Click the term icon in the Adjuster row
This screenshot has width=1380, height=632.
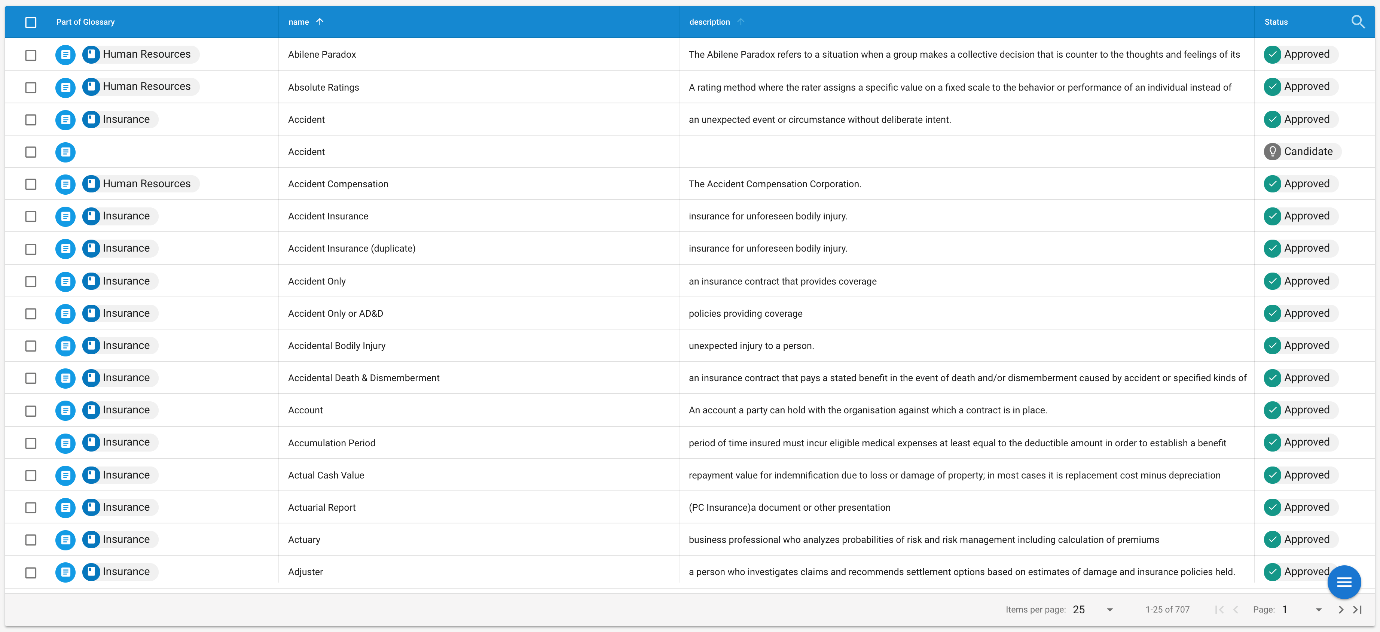[x=65, y=572]
